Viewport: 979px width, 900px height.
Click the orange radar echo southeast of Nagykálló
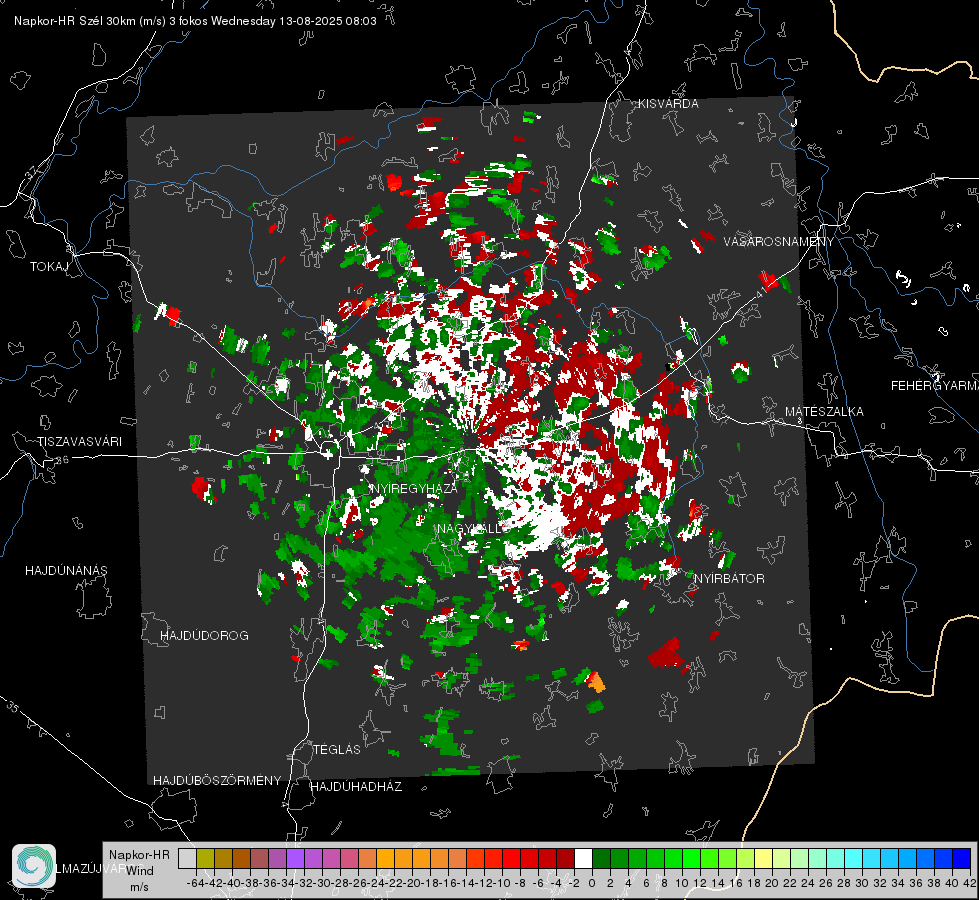click(x=596, y=681)
